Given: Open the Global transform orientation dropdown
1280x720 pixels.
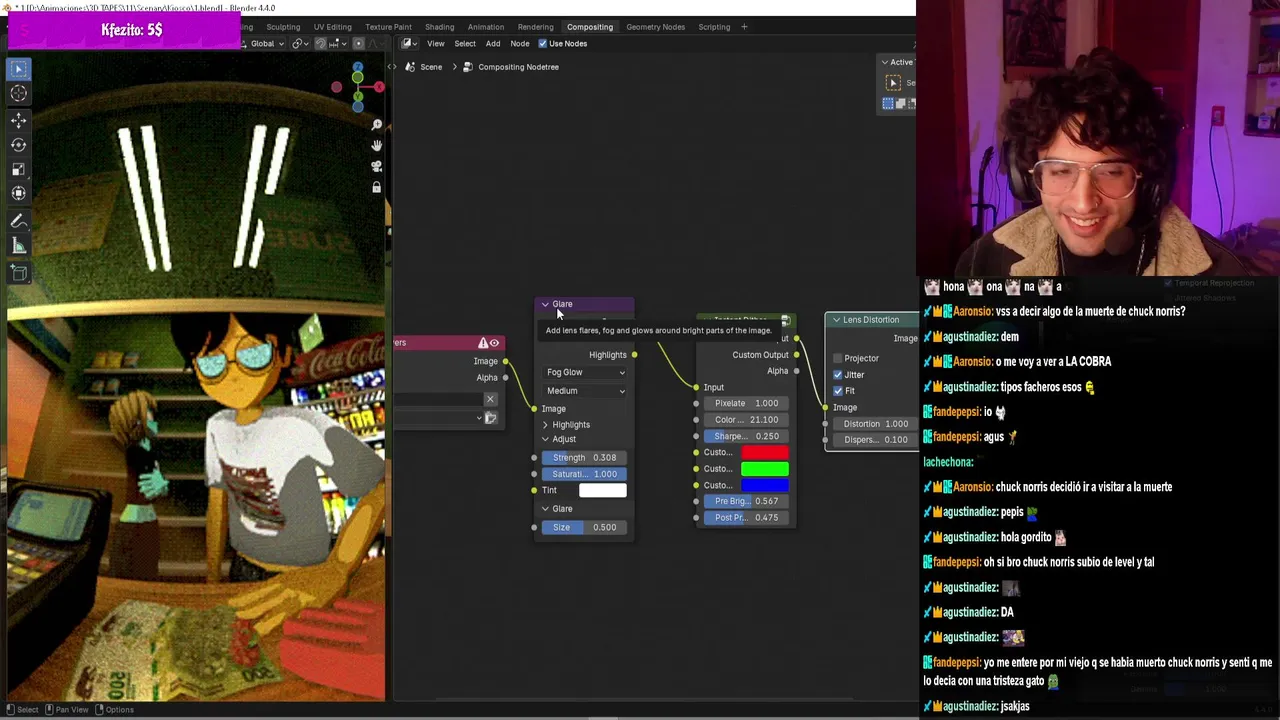Looking at the screenshot, I should point(265,44).
